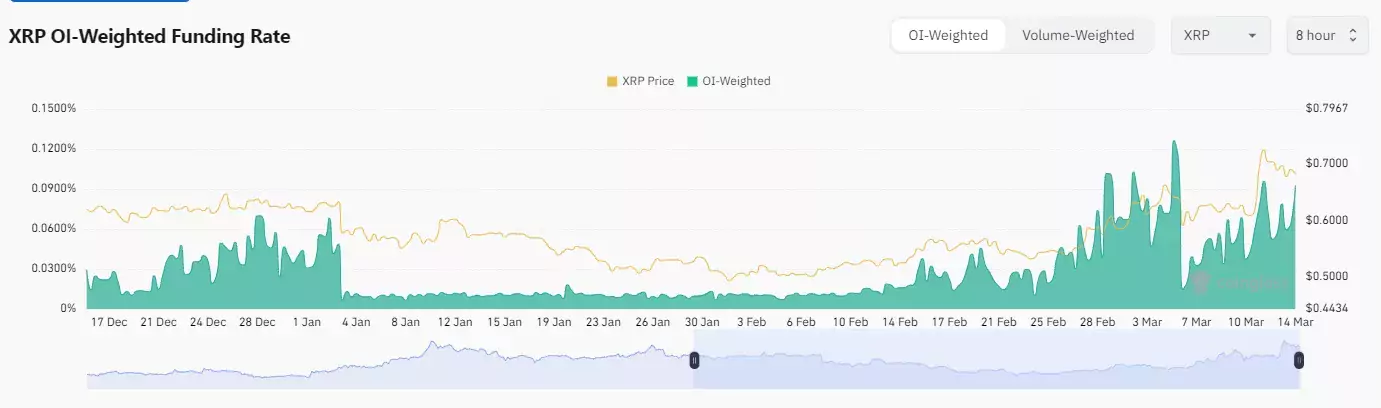Toggle XRP Price legend series
The width and height of the screenshot is (1381, 408).
coord(640,81)
